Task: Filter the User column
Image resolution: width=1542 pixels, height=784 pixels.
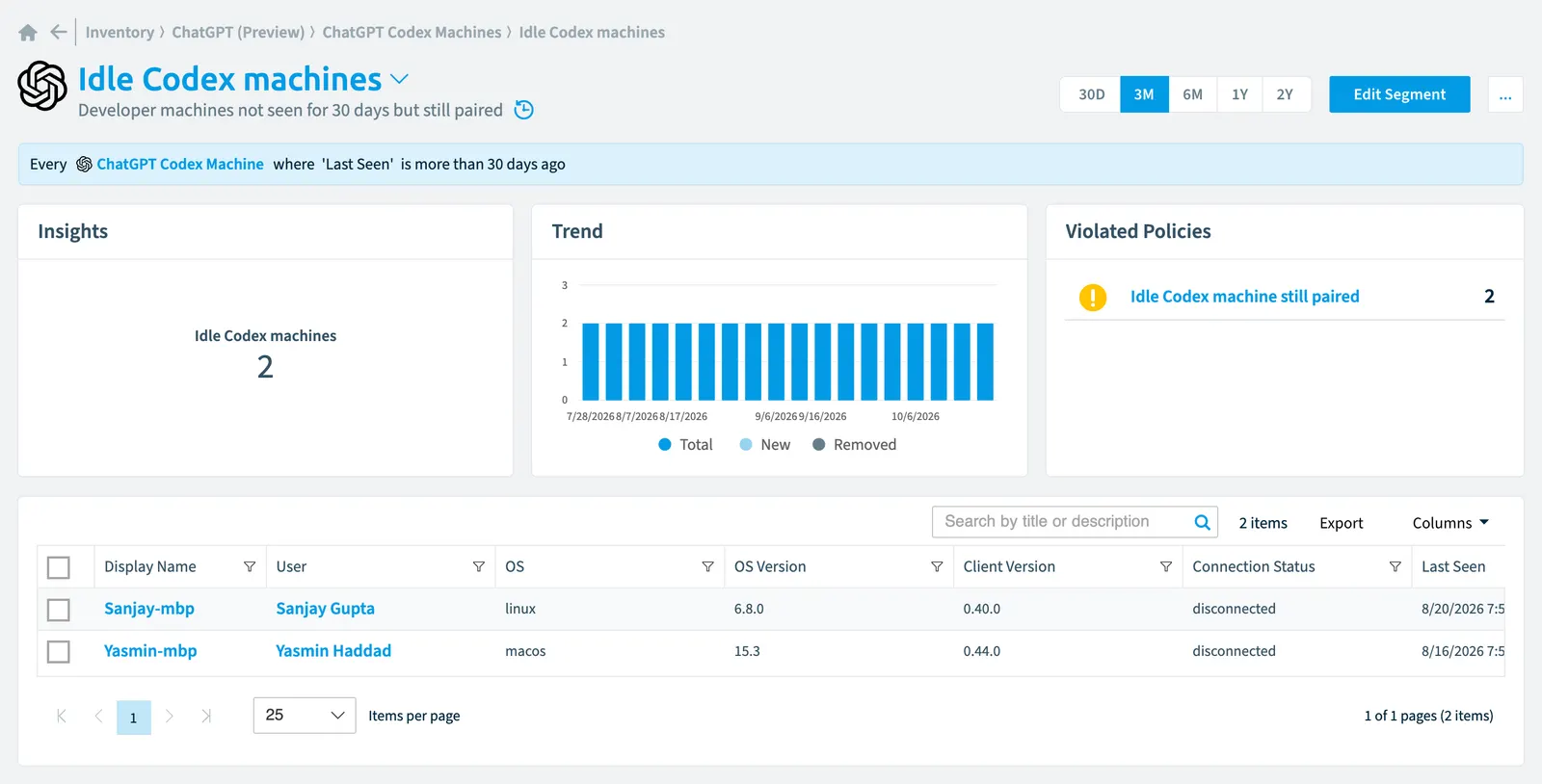Action: point(479,566)
